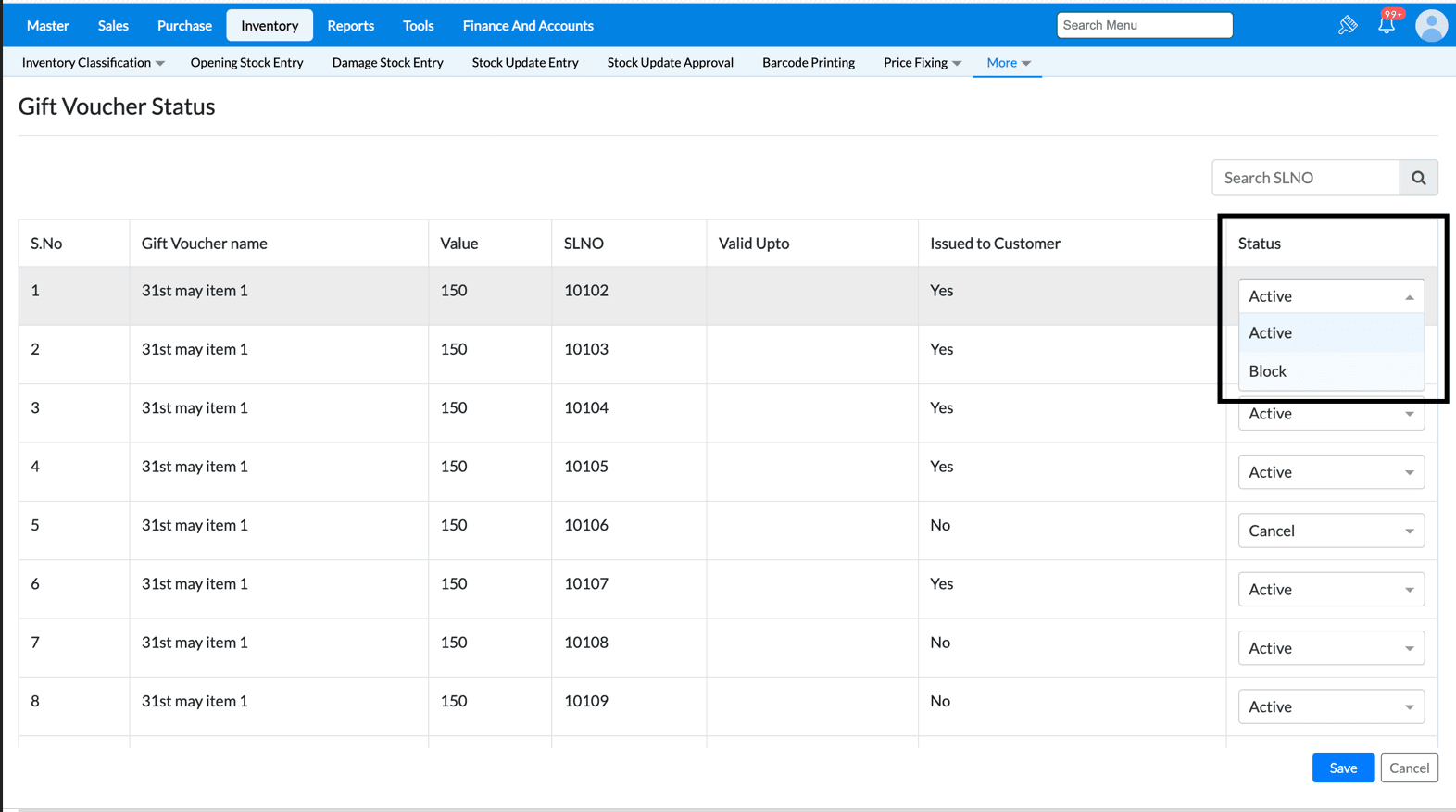Open the notifications bell icon
This screenshot has height=812, width=1456.
click(x=1387, y=25)
